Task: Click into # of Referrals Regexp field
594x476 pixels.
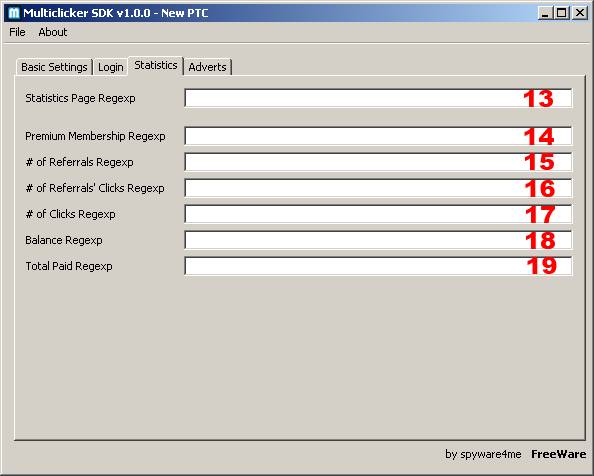Action: click(378, 162)
